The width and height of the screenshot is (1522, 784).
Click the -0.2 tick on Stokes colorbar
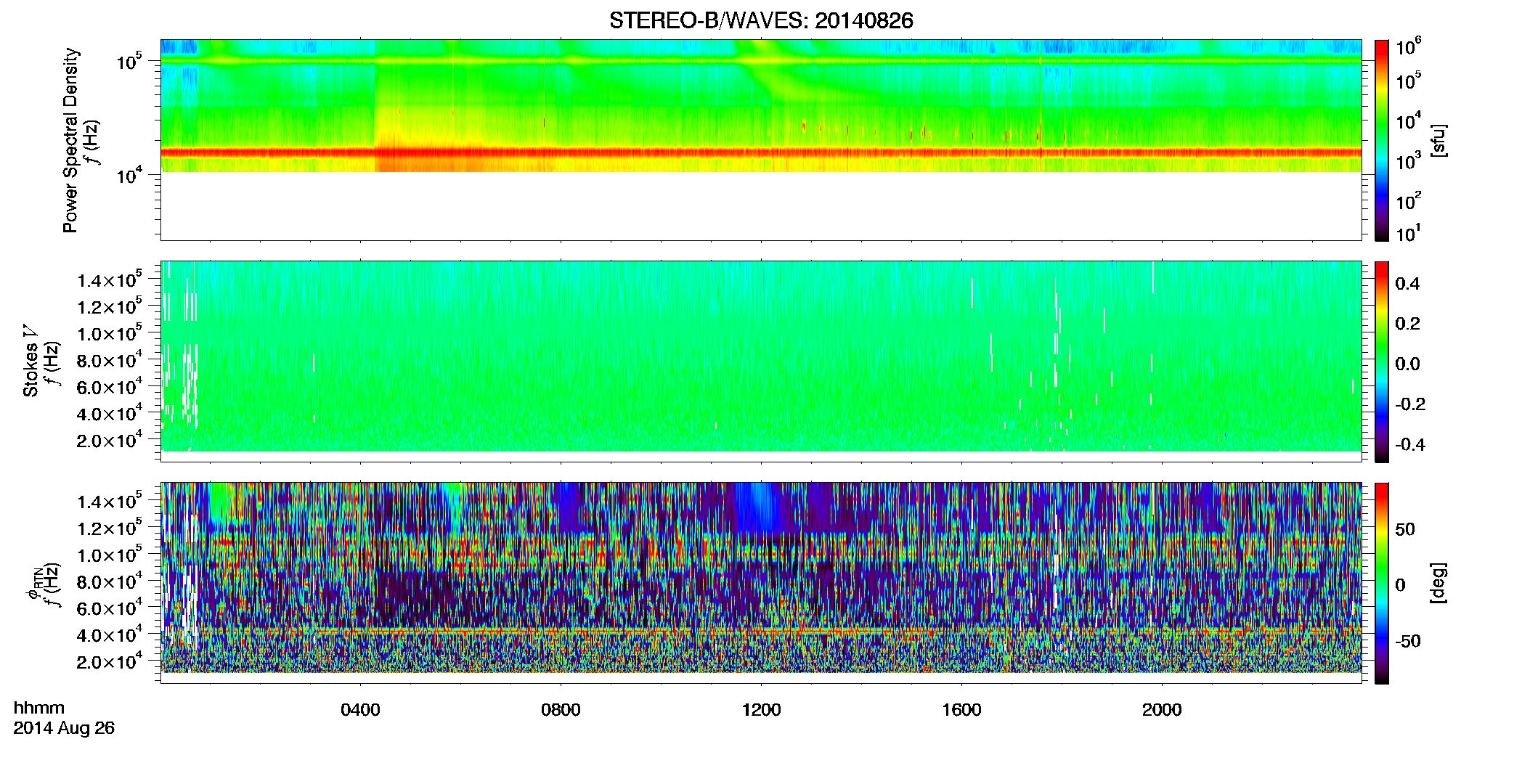[1410, 404]
